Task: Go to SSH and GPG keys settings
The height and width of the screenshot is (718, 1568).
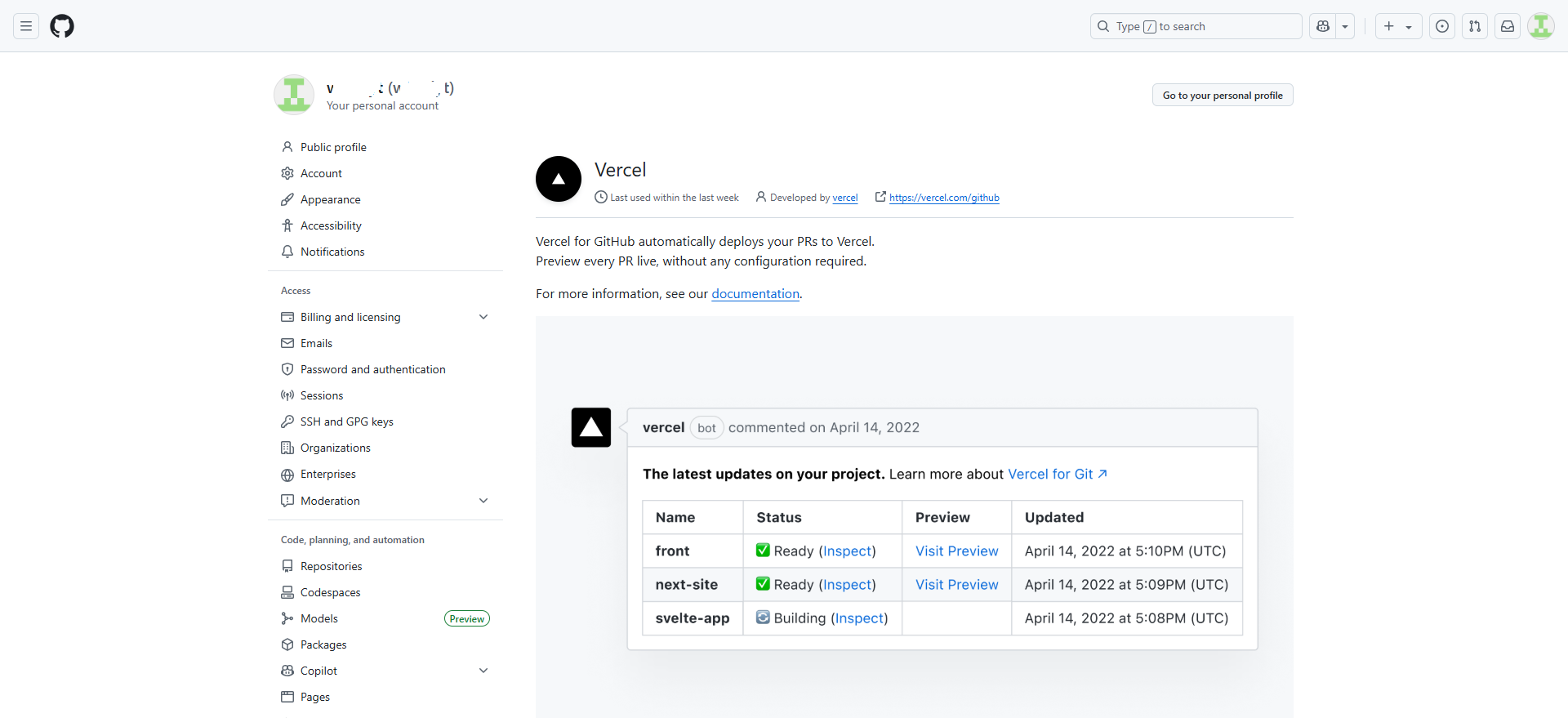Action: pos(346,421)
